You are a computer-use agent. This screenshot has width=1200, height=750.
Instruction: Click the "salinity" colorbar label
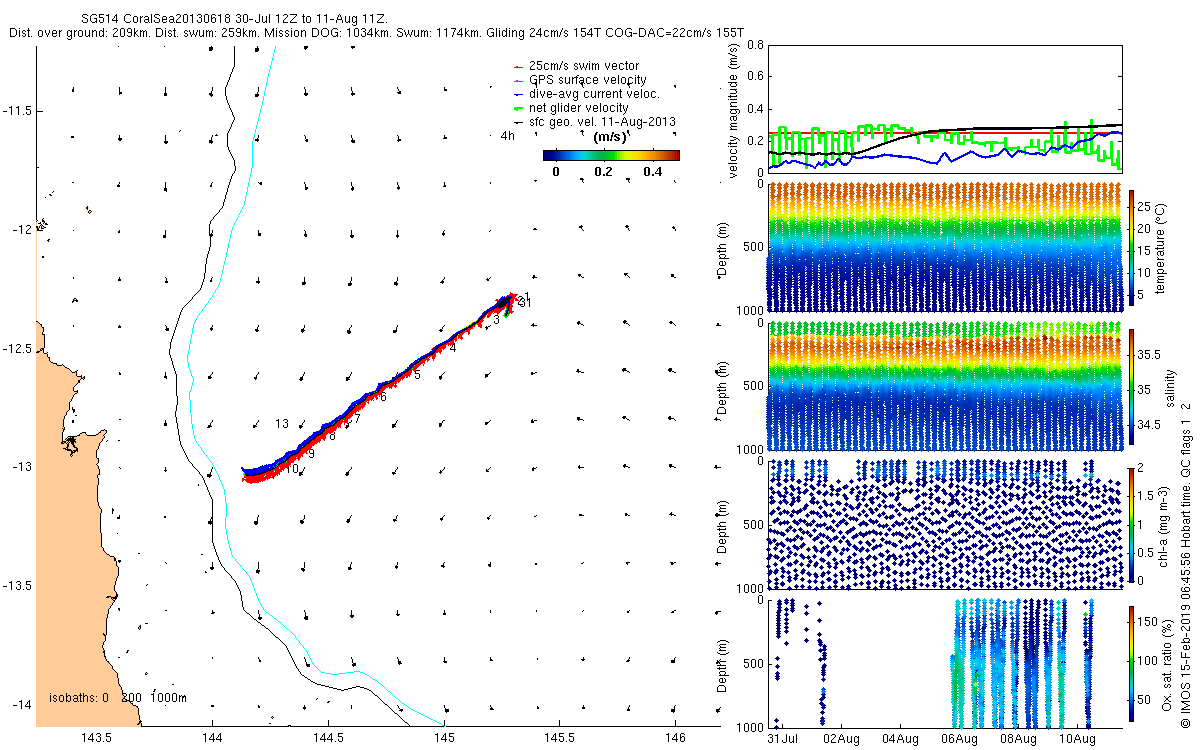pos(1169,388)
